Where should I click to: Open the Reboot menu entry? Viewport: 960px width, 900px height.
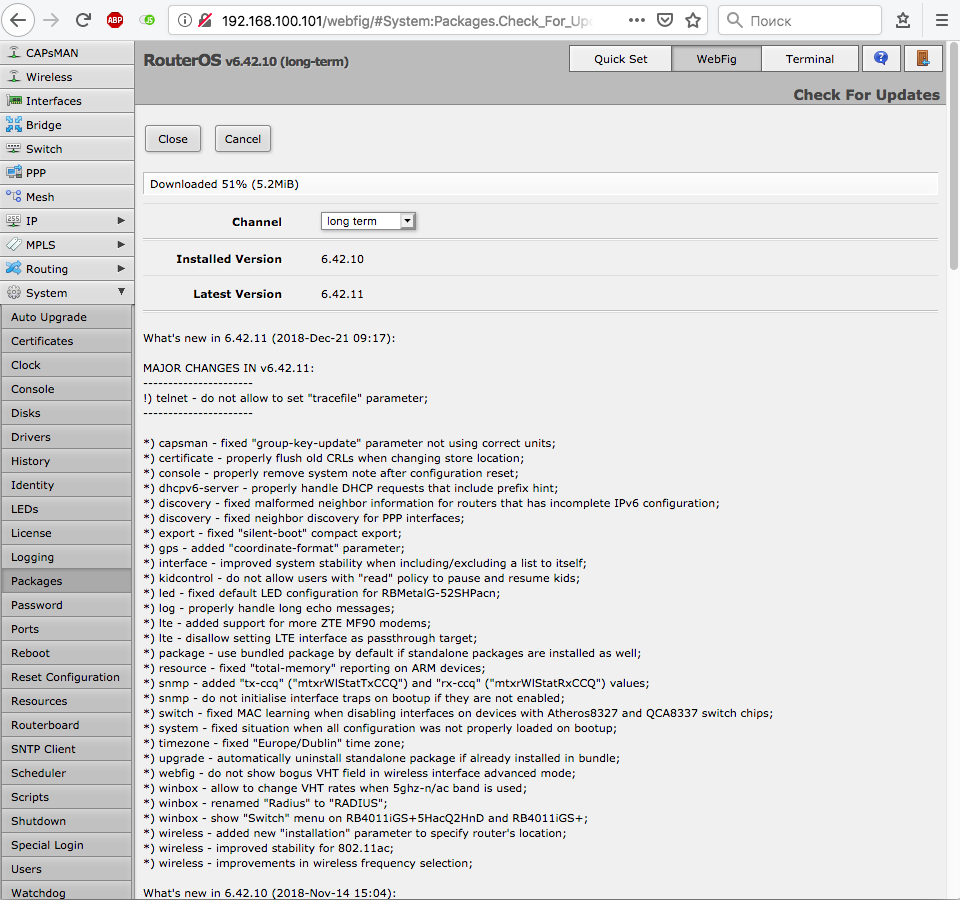[66, 653]
